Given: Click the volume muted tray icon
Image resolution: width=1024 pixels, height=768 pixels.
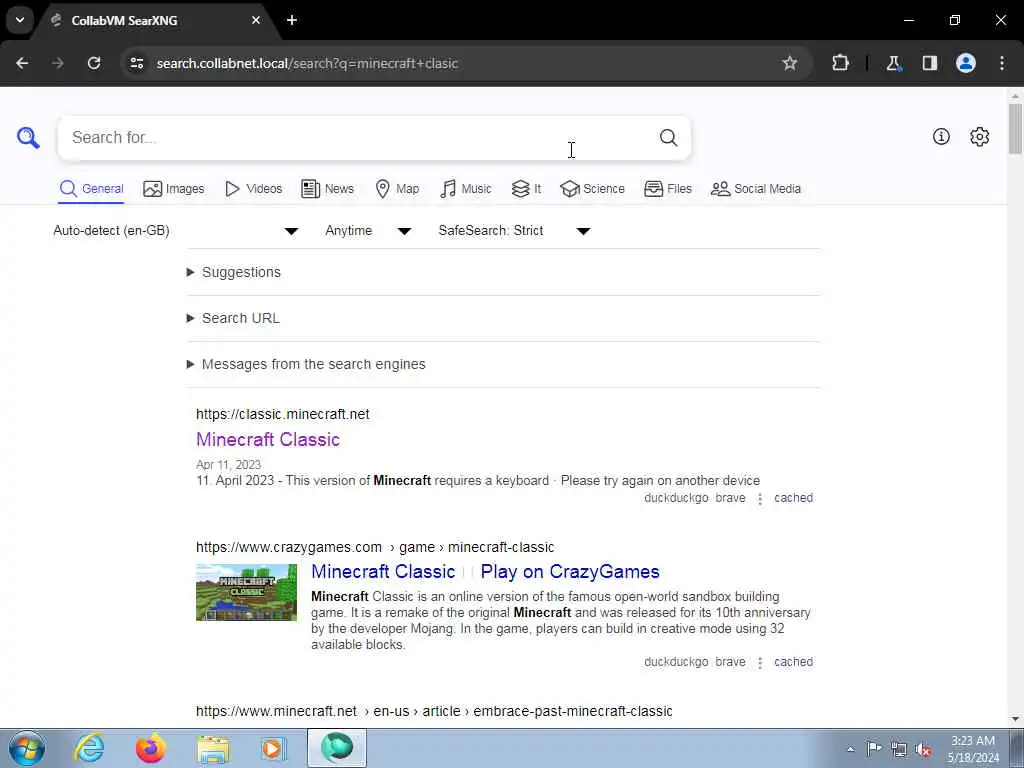Looking at the screenshot, I should [923, 750].
